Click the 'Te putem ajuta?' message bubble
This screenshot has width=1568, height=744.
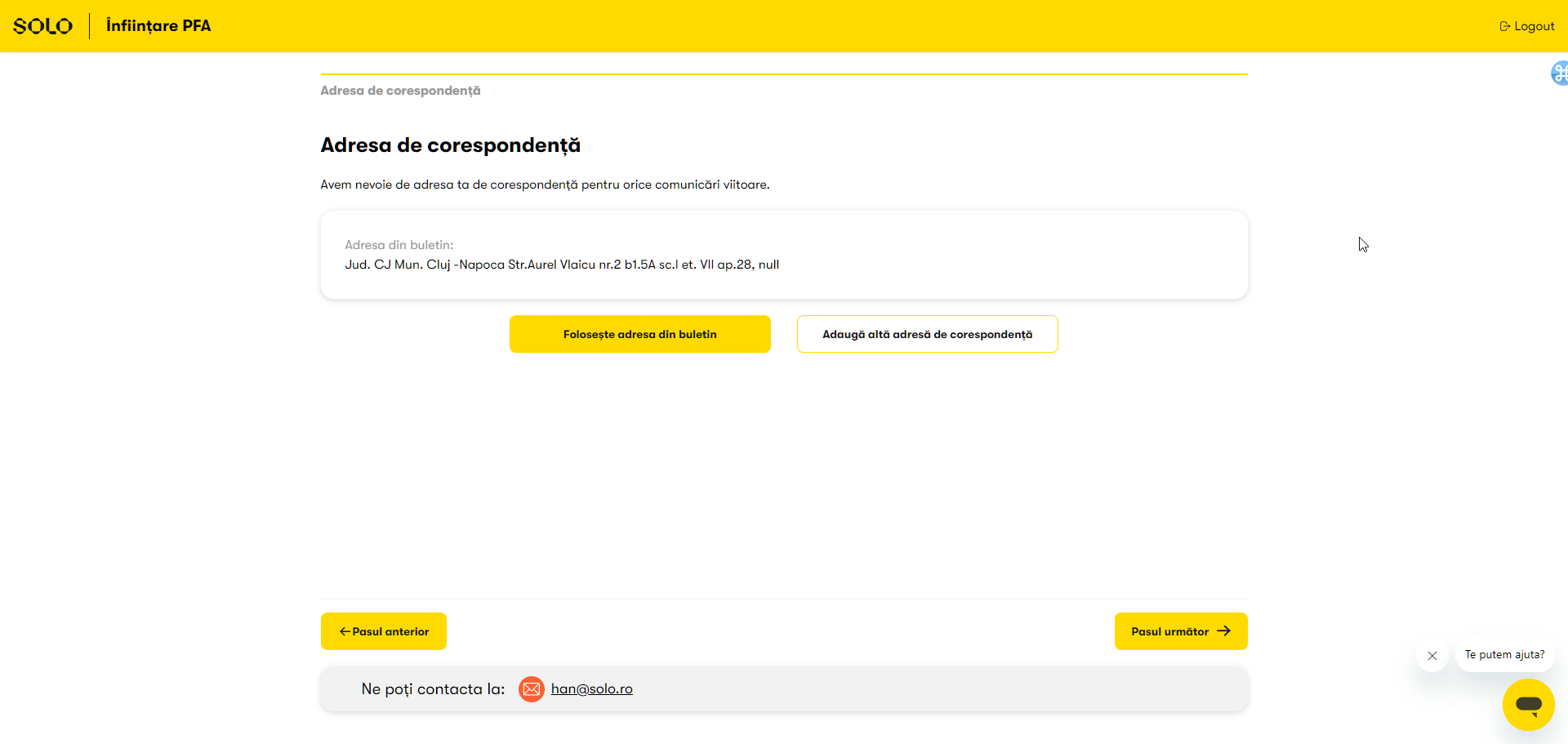pyautogui.click(x=1504, y=655)
